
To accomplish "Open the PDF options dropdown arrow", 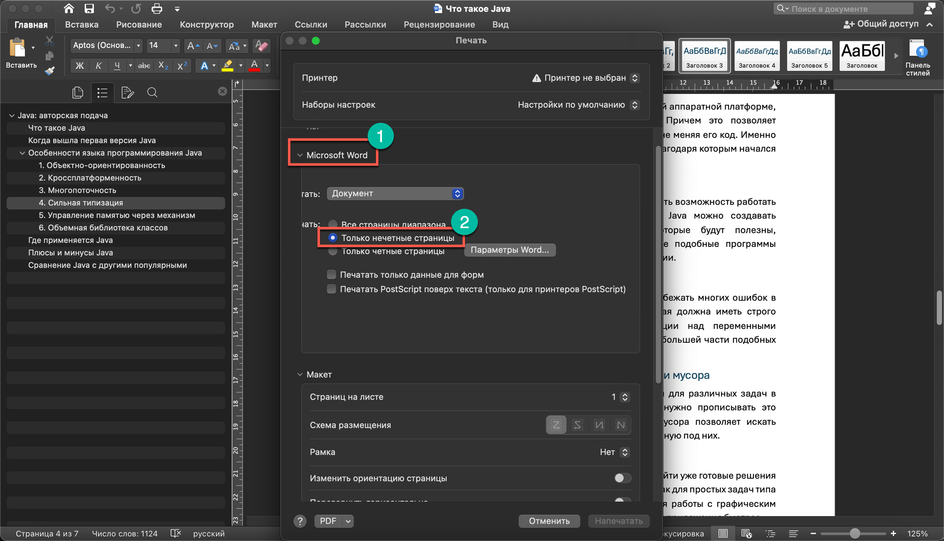I will [348, 521].
